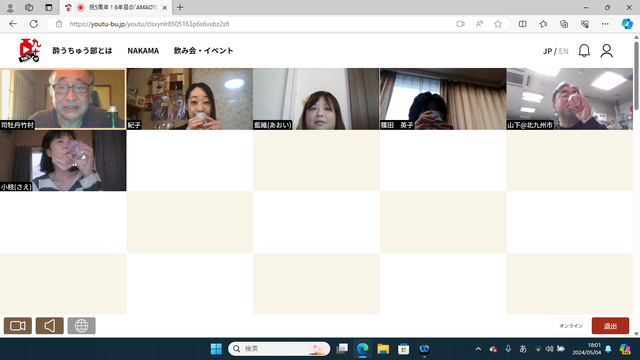Open the volume tray icon
The height and width of the screenshot is (360, 640).
pos(549,349)
